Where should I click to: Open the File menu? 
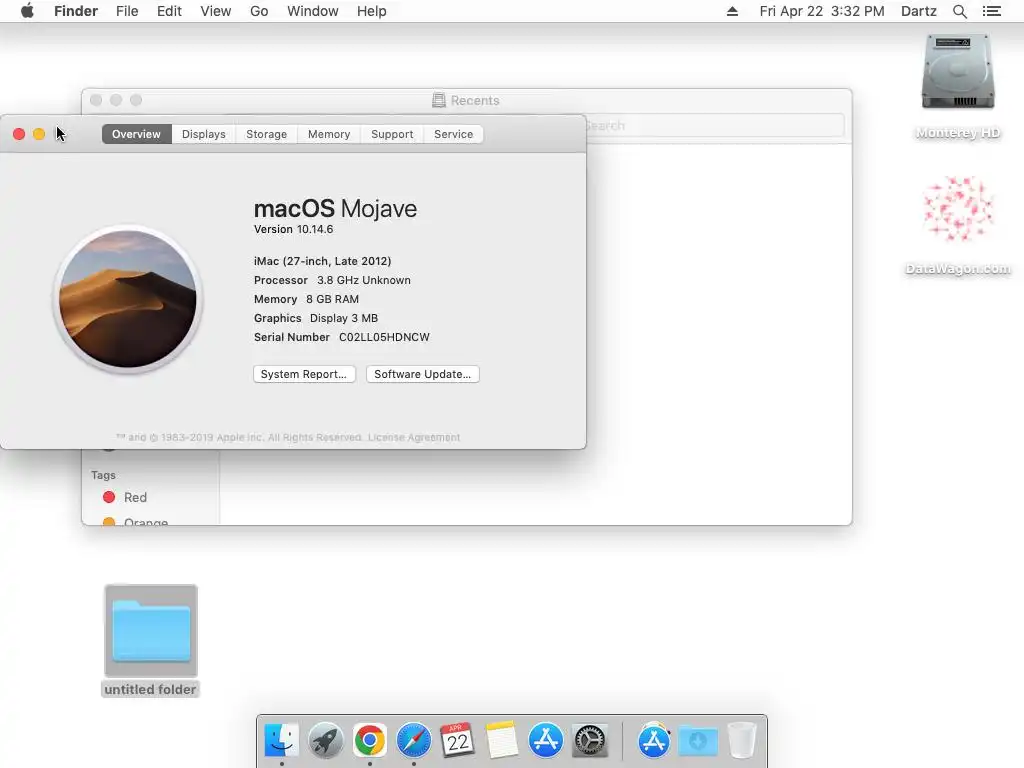tap(127, 11)
